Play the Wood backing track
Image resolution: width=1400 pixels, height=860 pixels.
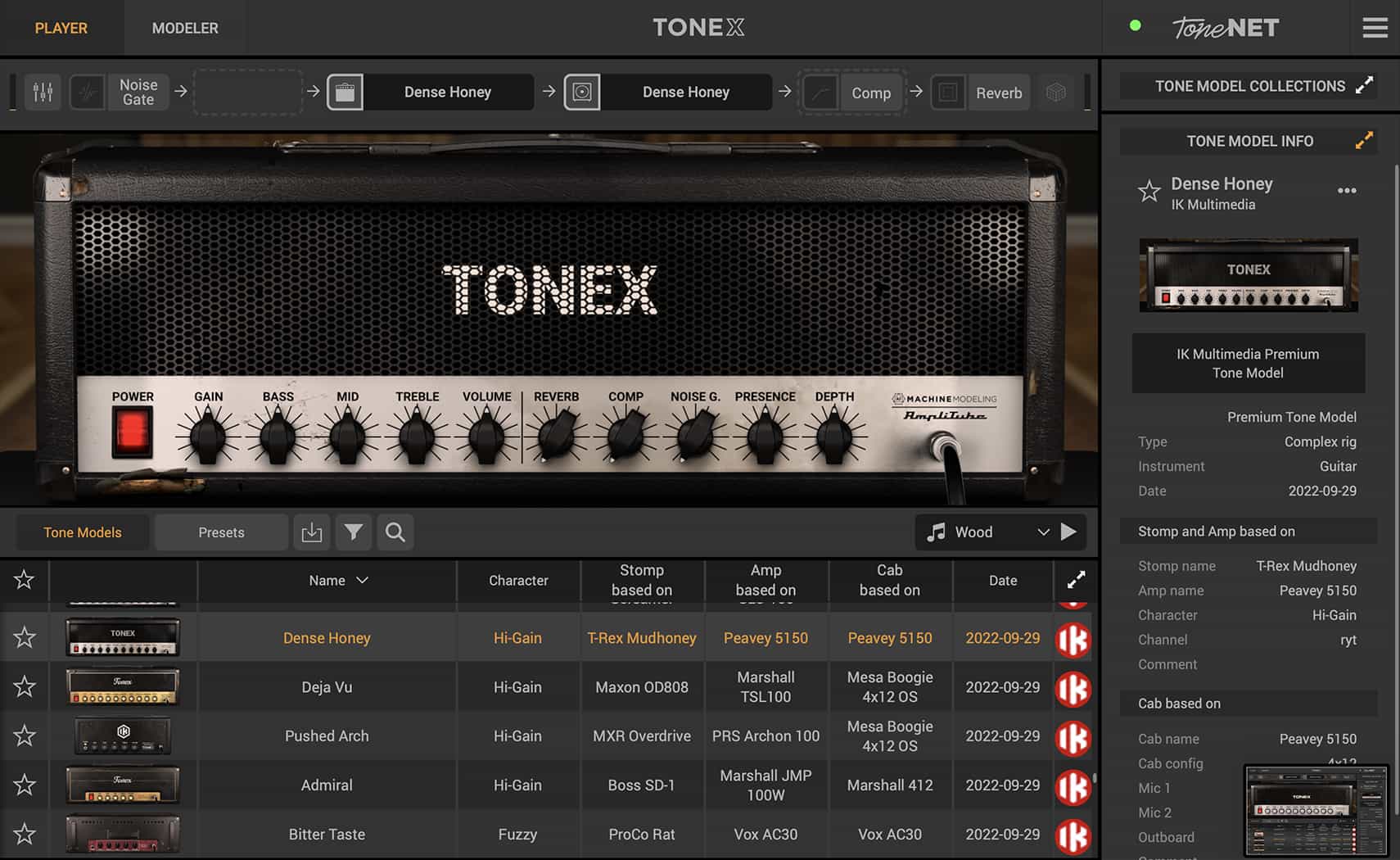pos(1071,532)
